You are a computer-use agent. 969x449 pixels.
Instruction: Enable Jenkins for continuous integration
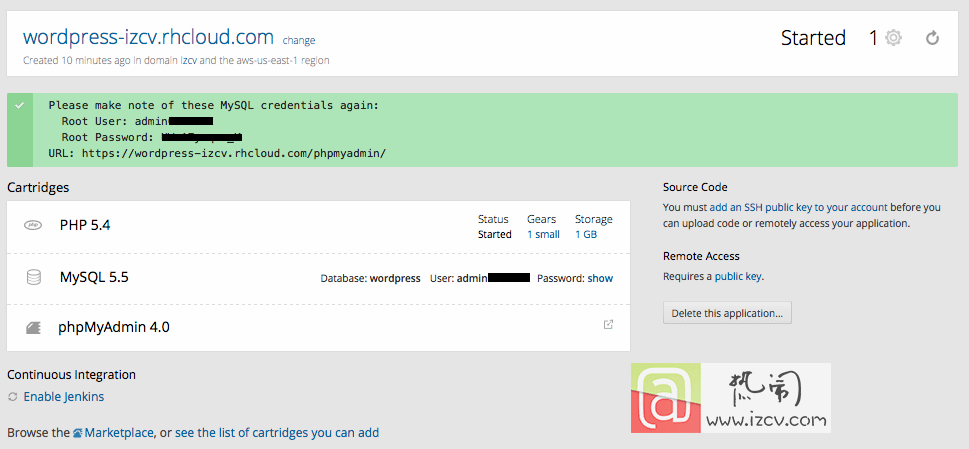point(64,397)
